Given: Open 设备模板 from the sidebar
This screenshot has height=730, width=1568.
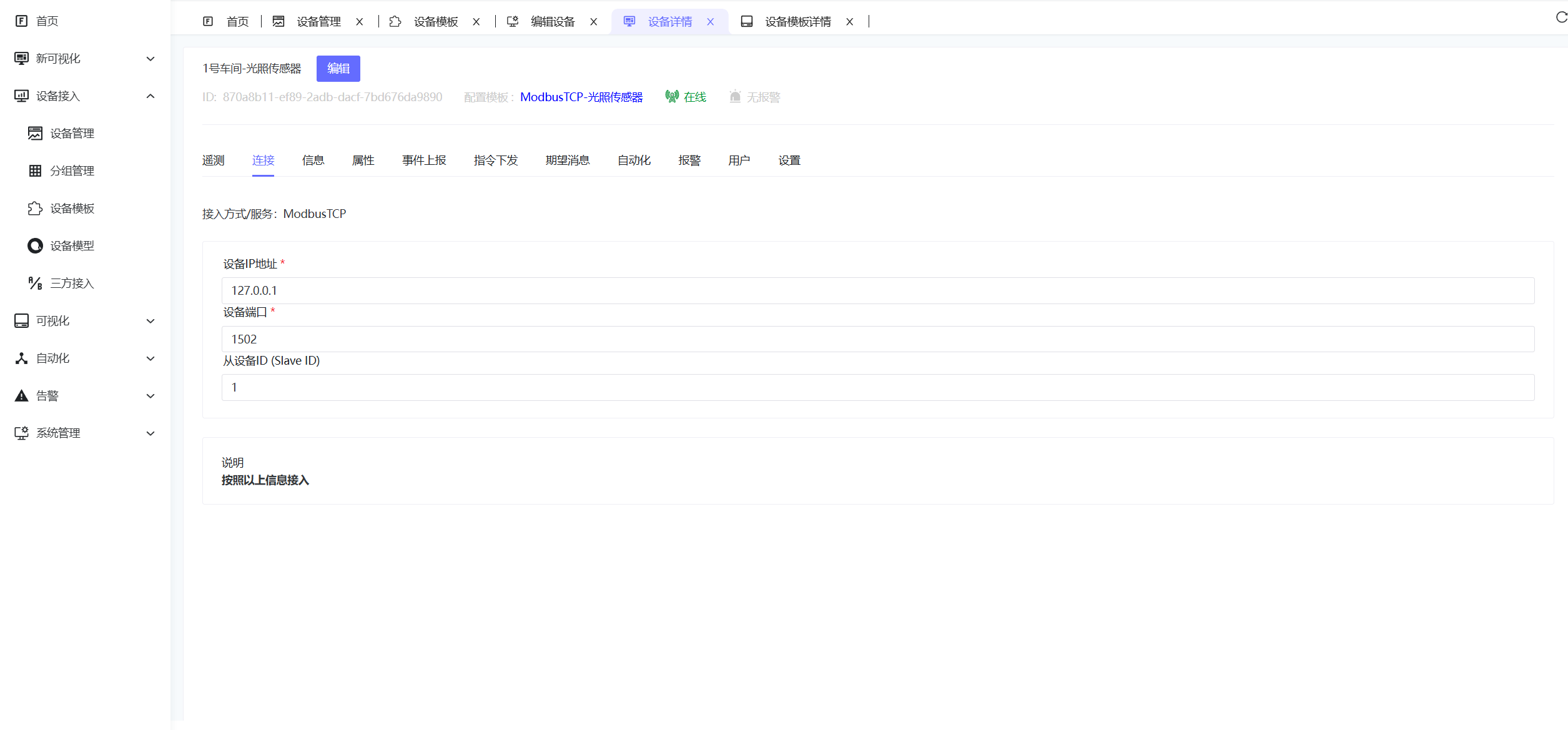Looking at the screenshot, I should click(72, 208).
